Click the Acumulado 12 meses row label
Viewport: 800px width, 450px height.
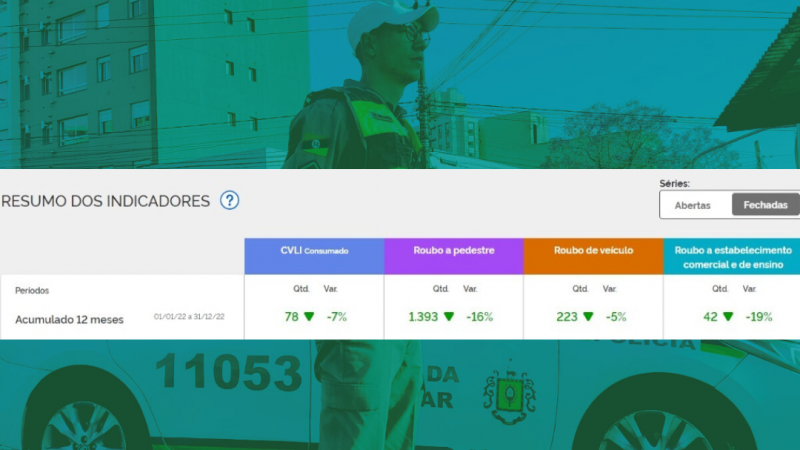coord(69,320)
